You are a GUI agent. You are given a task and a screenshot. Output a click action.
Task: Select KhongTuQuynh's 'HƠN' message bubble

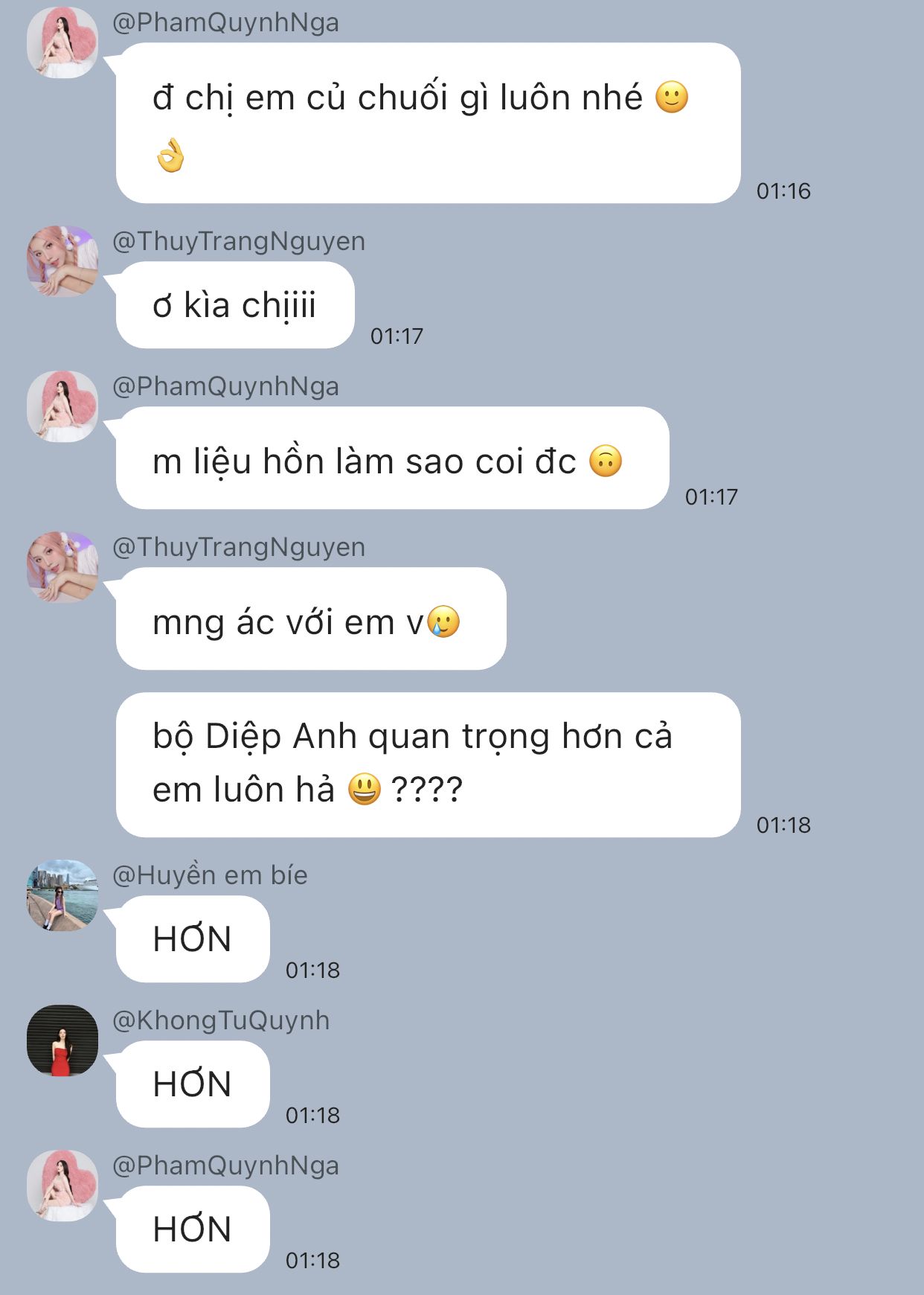[x=193, y=1084]
